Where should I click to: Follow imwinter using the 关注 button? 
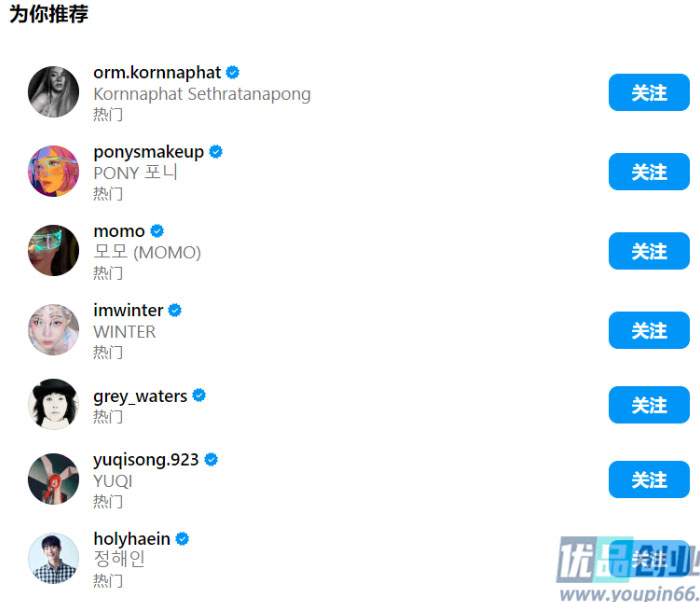[649, 330]
